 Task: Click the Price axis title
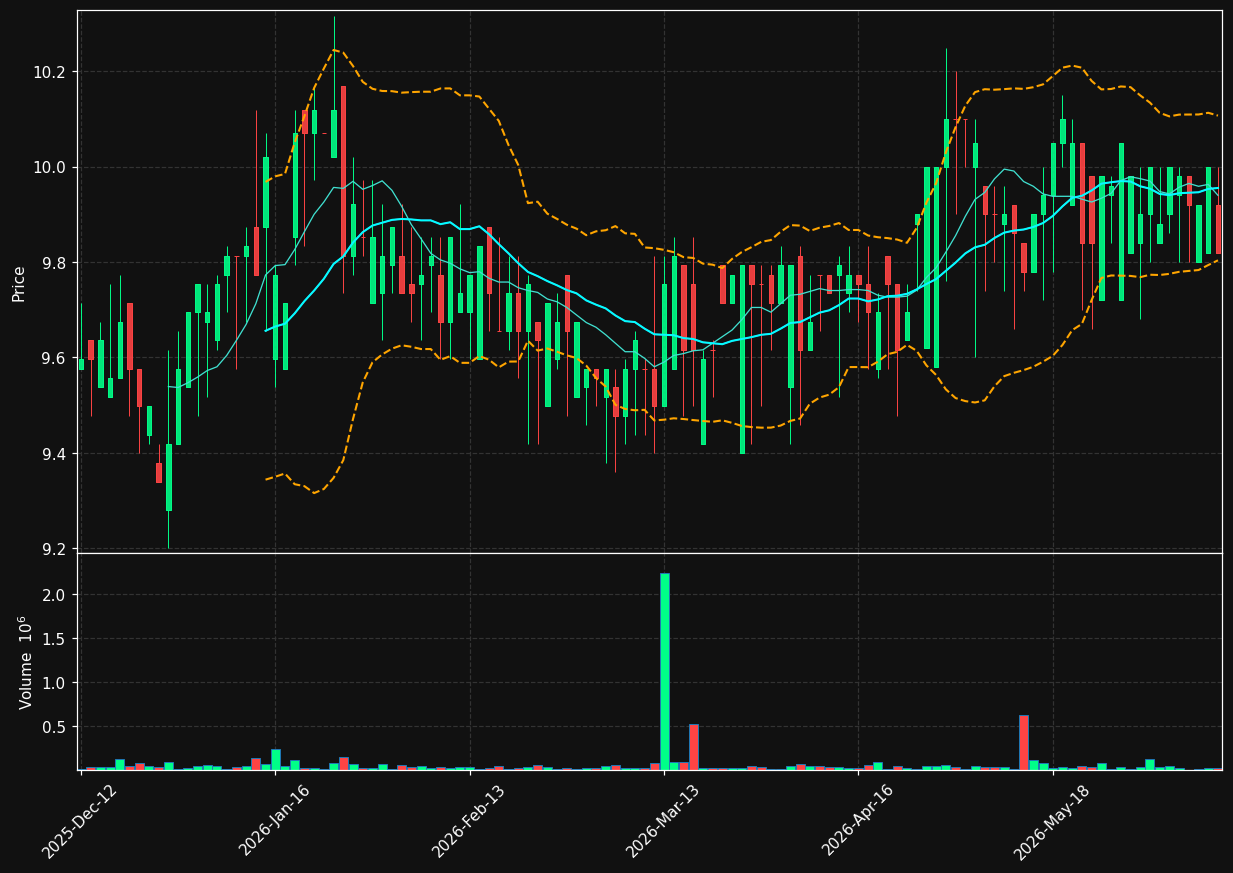pyautogui.click(x=19, y=283)
